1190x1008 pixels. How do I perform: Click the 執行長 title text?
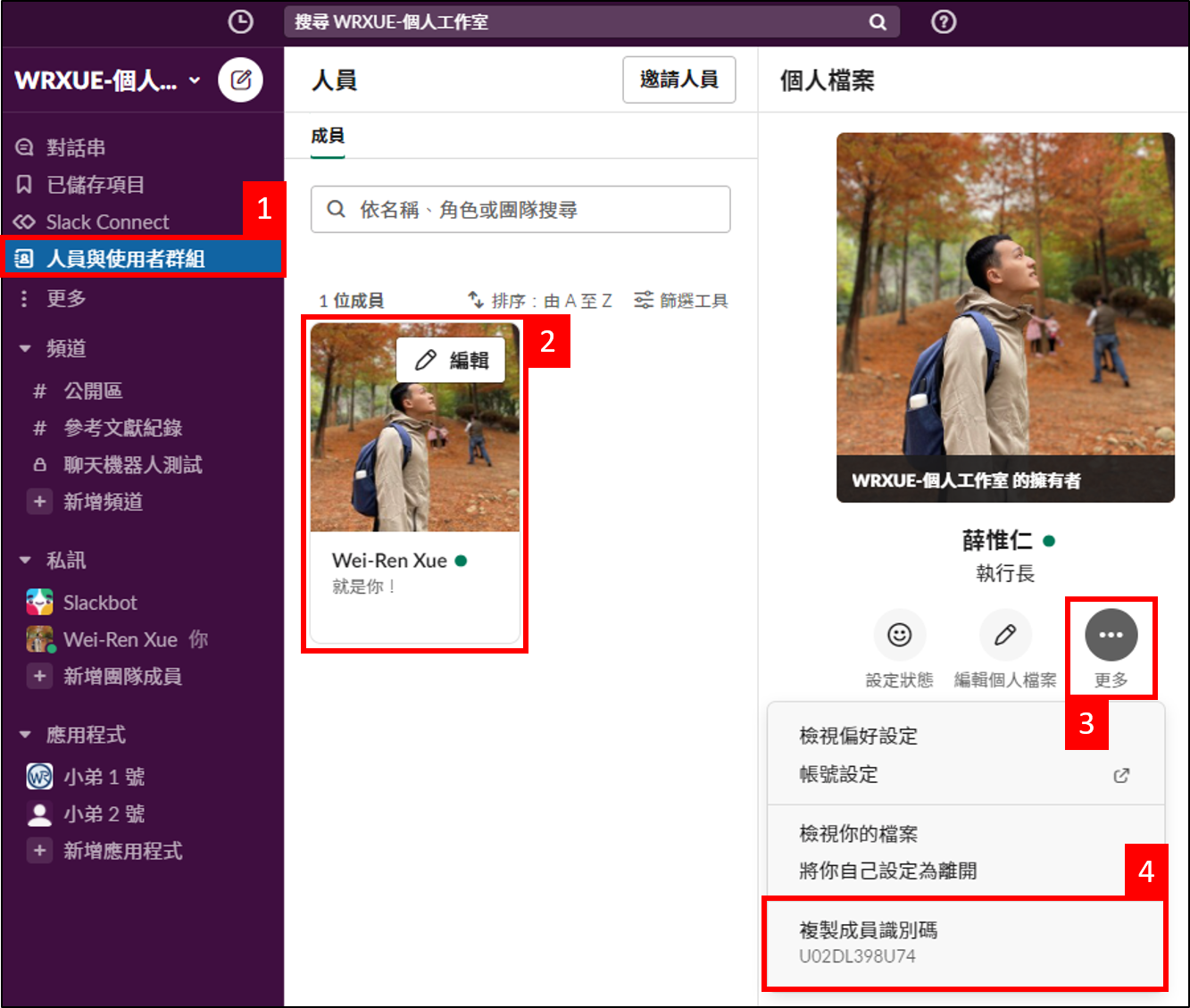click(1005, 573)
